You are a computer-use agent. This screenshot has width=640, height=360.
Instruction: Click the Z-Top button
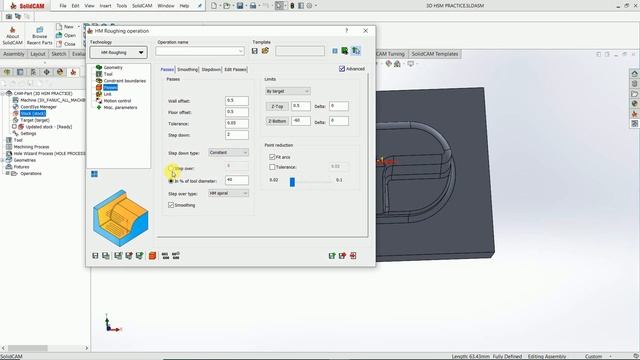pos(277,106)
